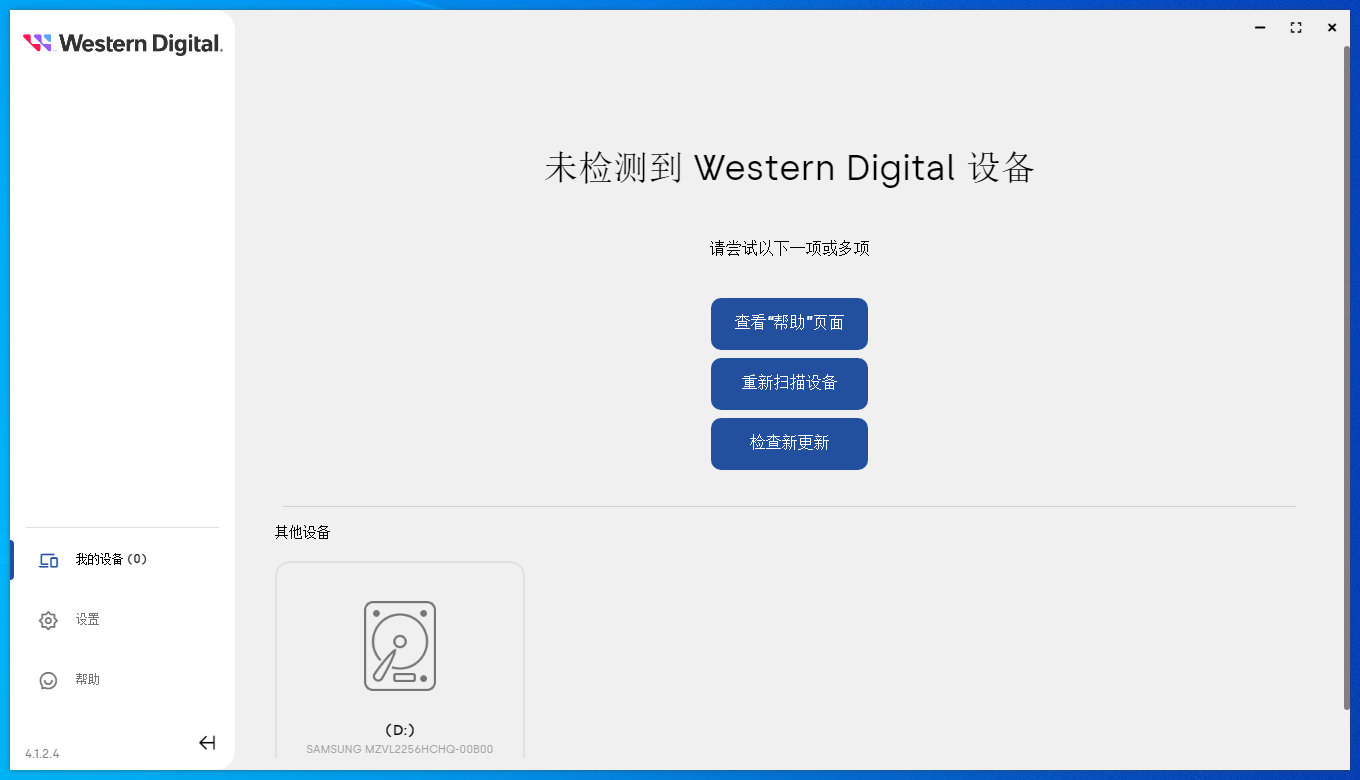Close the Western Digital window
The image size is (1360, 780).
(x=1332, y=28)
